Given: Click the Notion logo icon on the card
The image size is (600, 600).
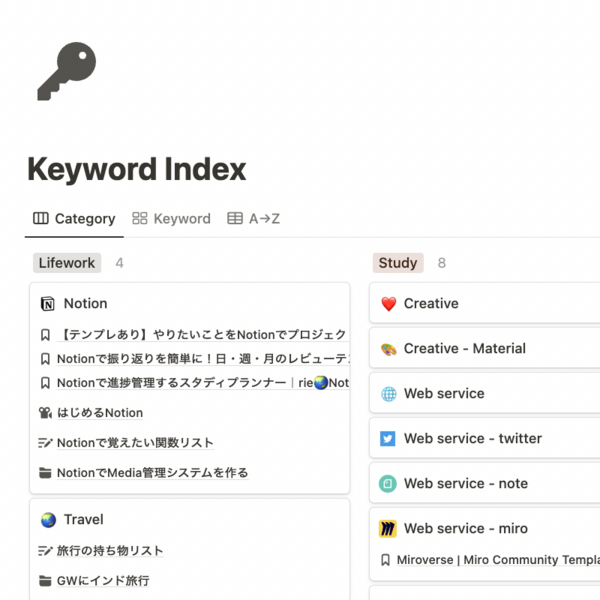Looking at the screenshot, I should coord(48,304).
